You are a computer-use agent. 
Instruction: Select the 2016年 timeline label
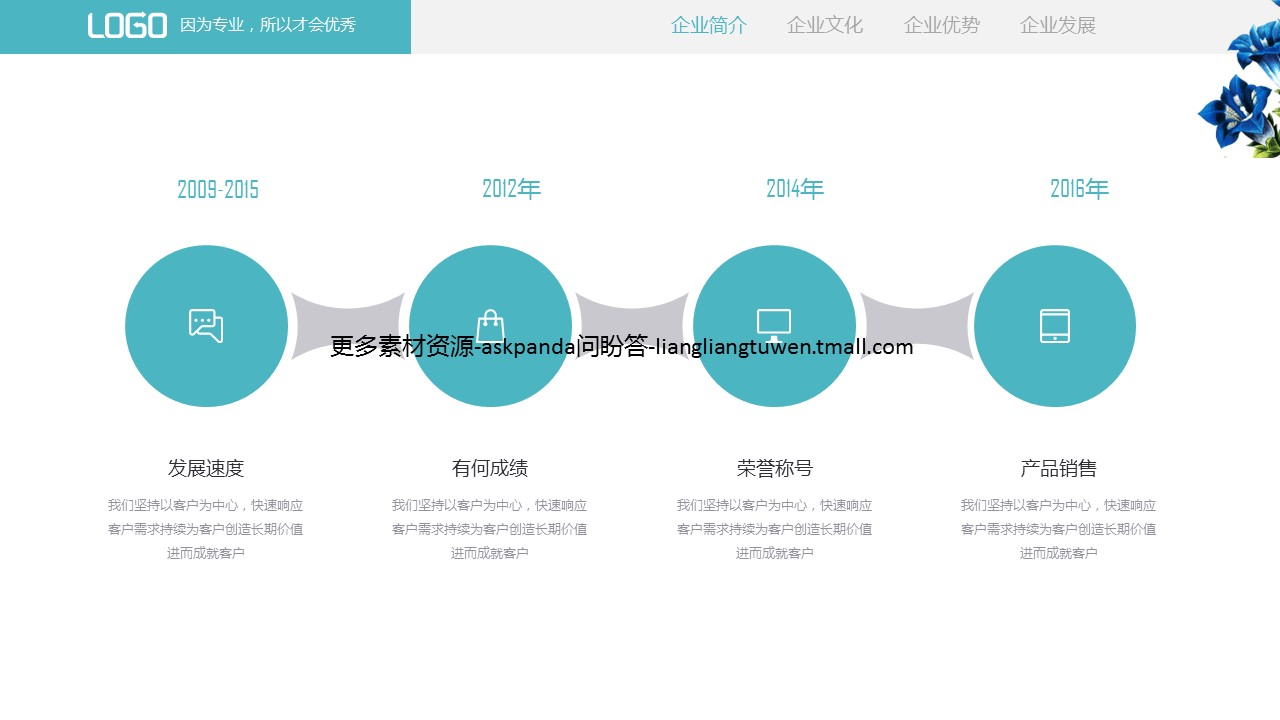(x=1079, y=189)
